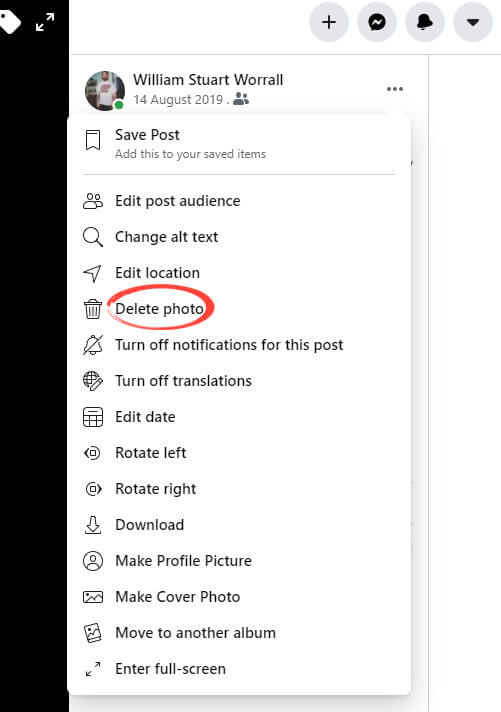Select Save Post menu entry

[x=239, y=143]
